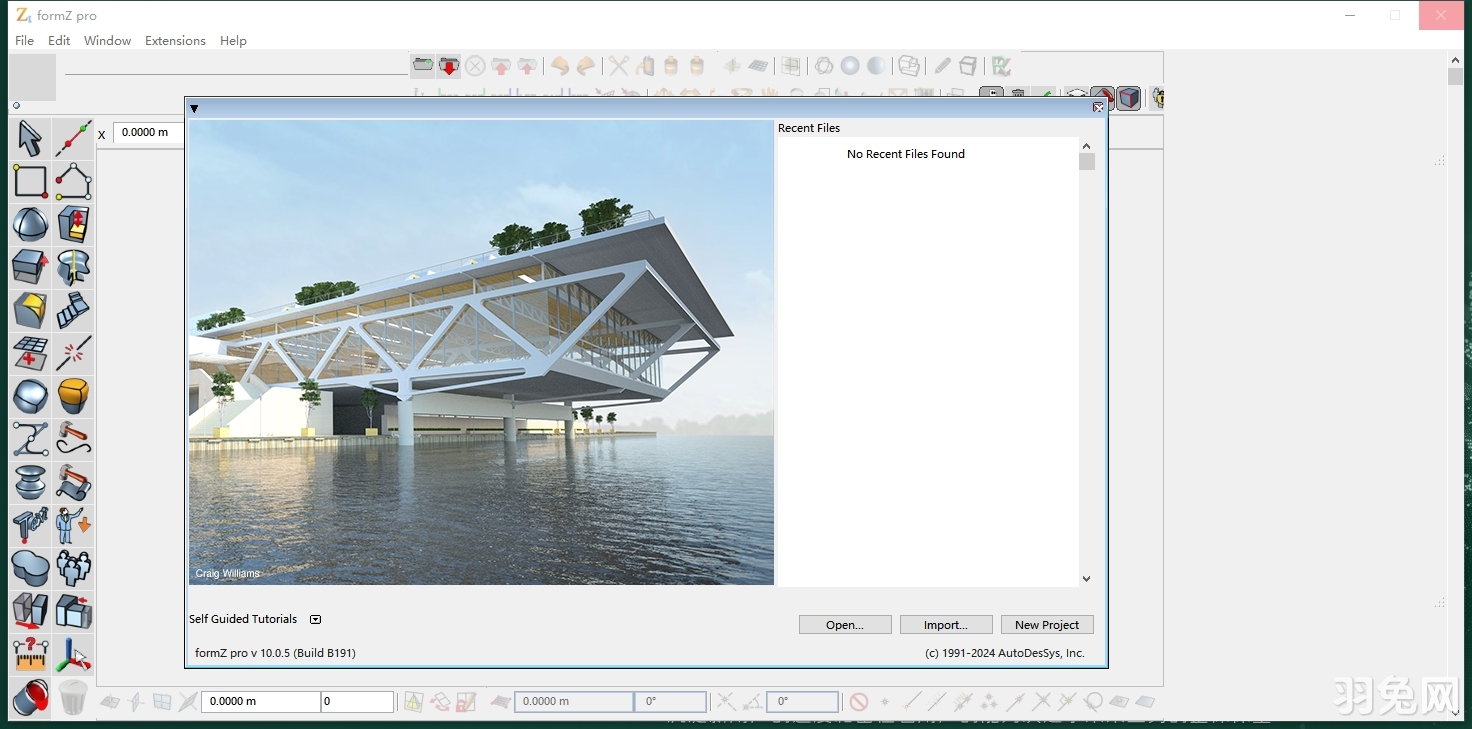
Task: Click the Undo arrow in the toolbar
Action: click(x=559, y=66)
